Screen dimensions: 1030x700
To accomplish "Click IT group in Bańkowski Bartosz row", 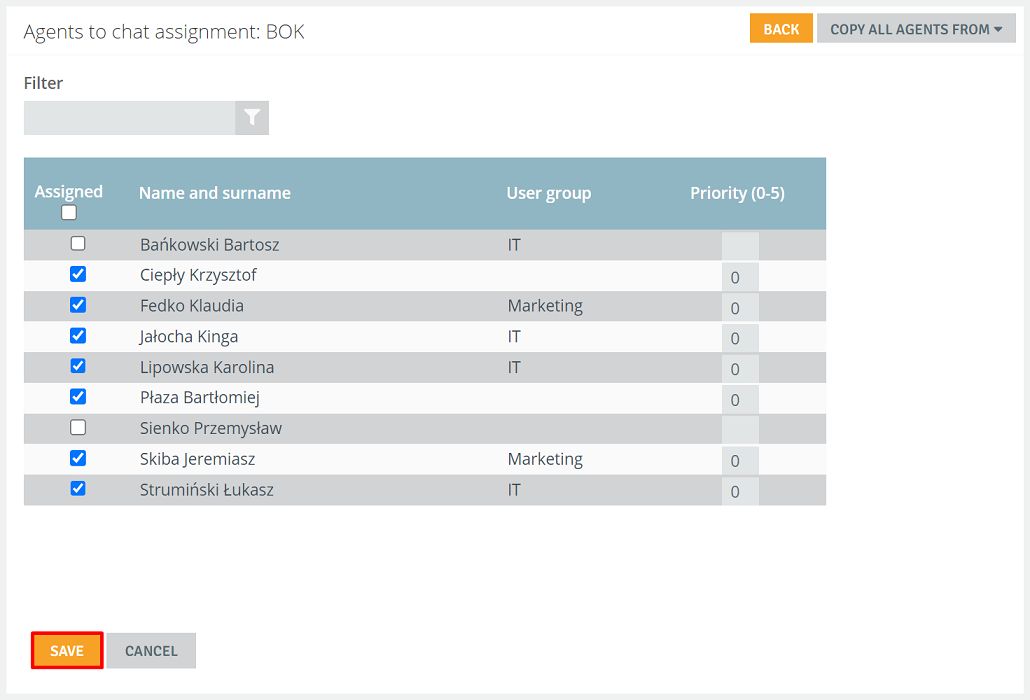I will pos(514,245).
